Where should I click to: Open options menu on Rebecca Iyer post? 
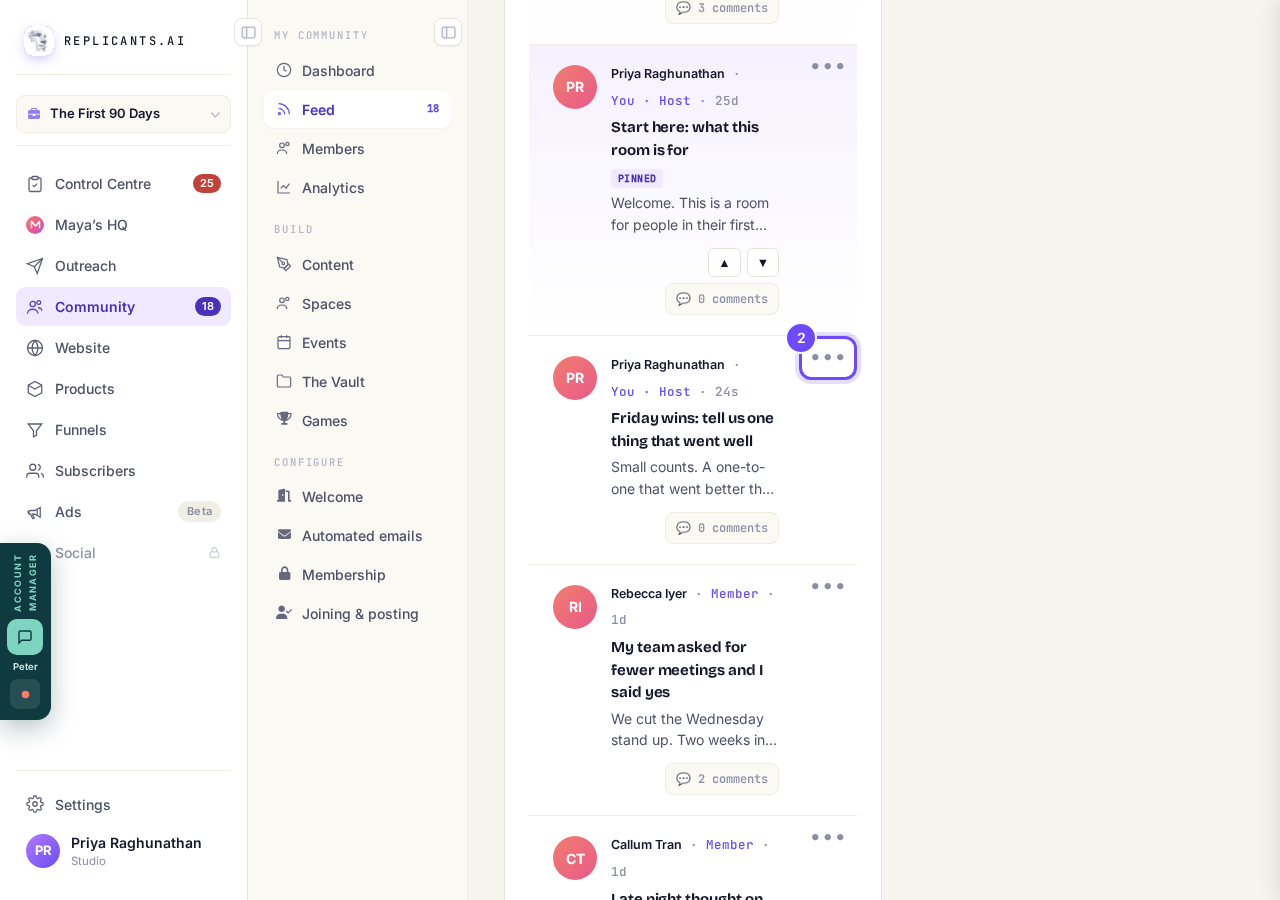828,586
